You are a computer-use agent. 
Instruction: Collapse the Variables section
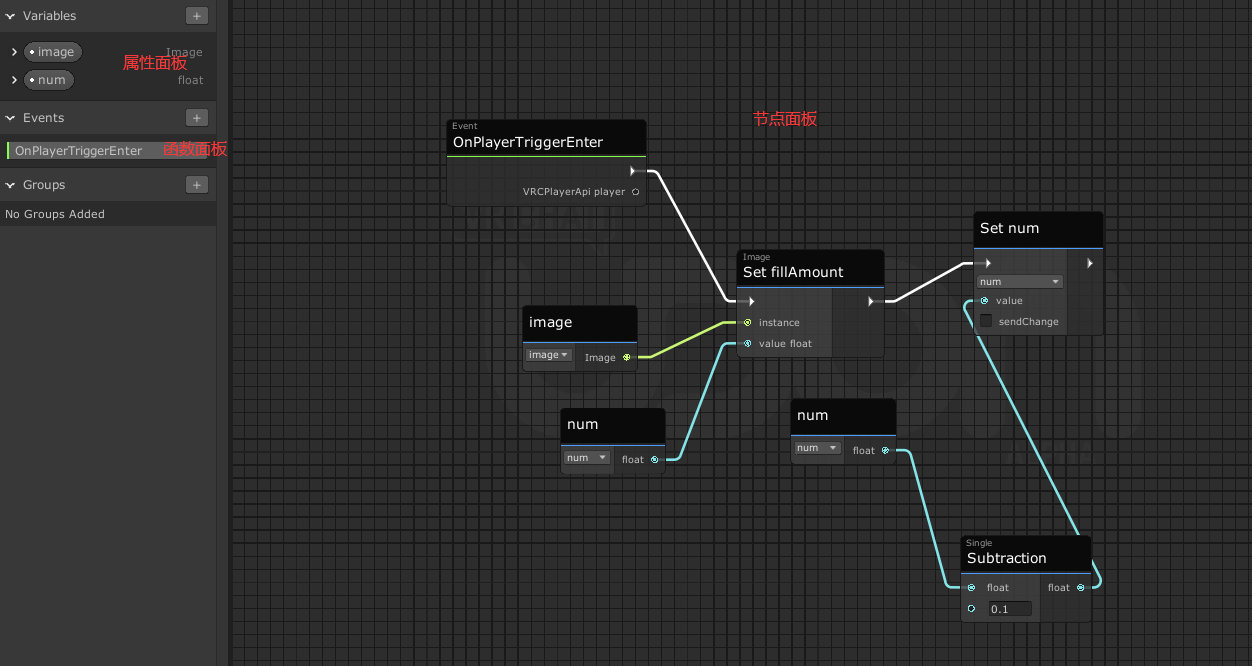pos(10,16)
